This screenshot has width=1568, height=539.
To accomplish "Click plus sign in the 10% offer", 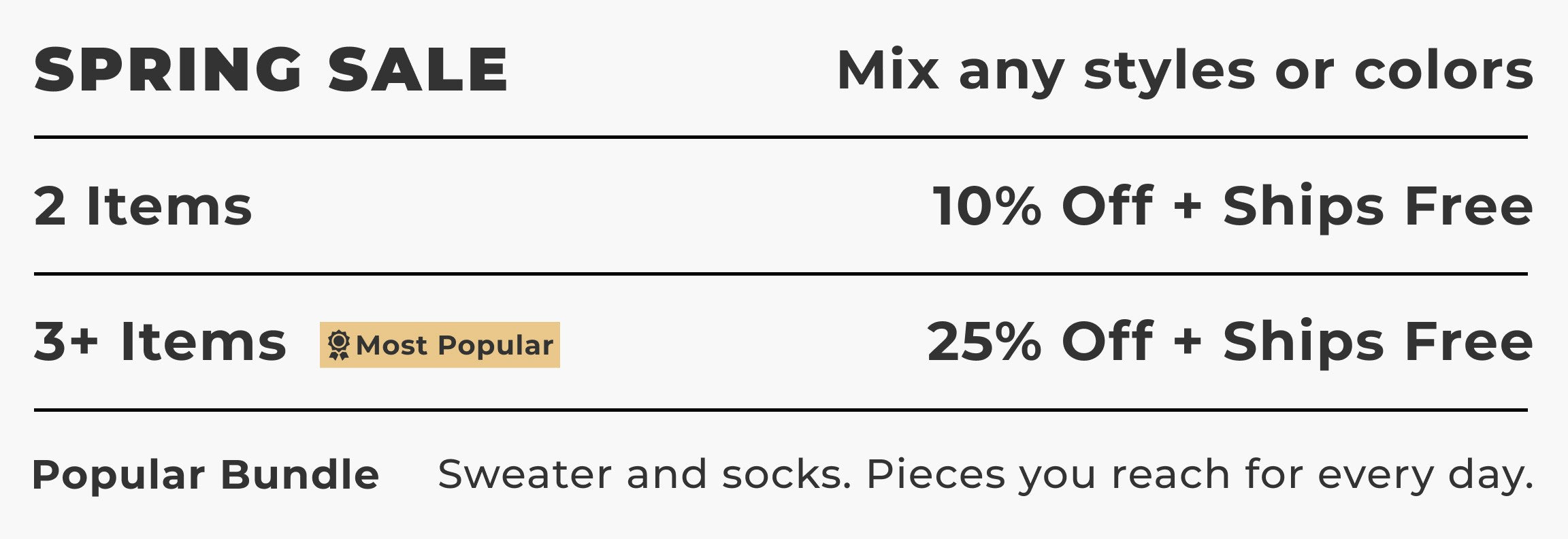I will [x=1188, y=206].
